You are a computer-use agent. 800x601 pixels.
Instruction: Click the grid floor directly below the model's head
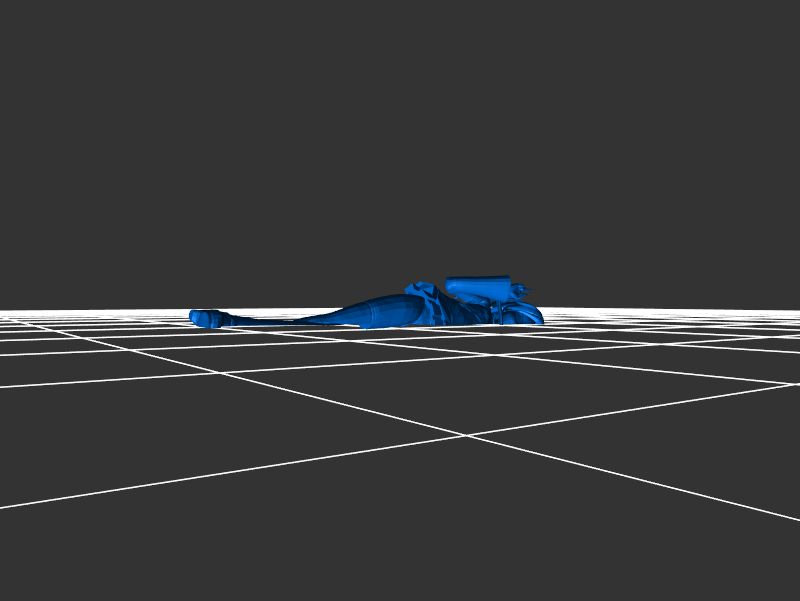tap(530, 335)
